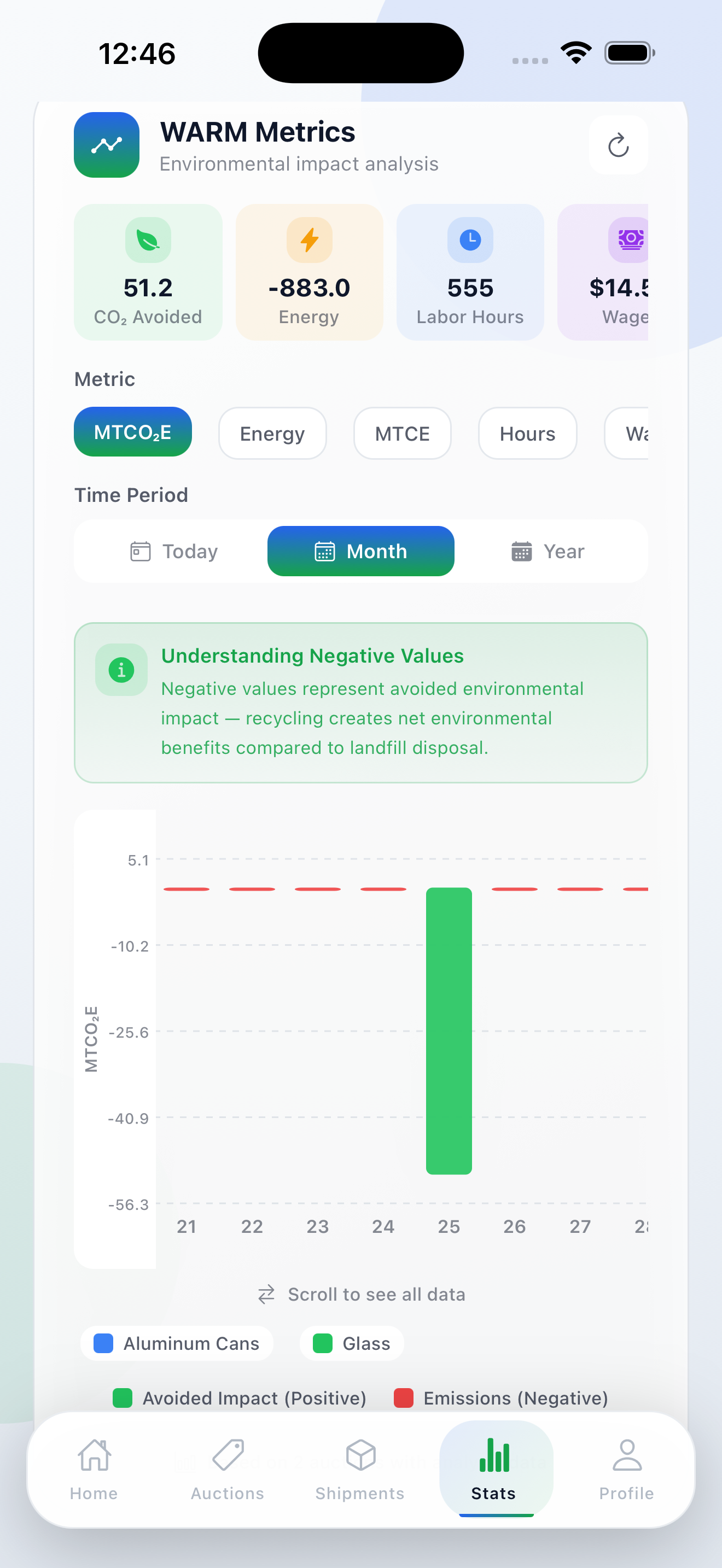The height and width of the screenshot is (1568, 722).
Task: Select the Hours metric chip
Action: pos(527,434)
